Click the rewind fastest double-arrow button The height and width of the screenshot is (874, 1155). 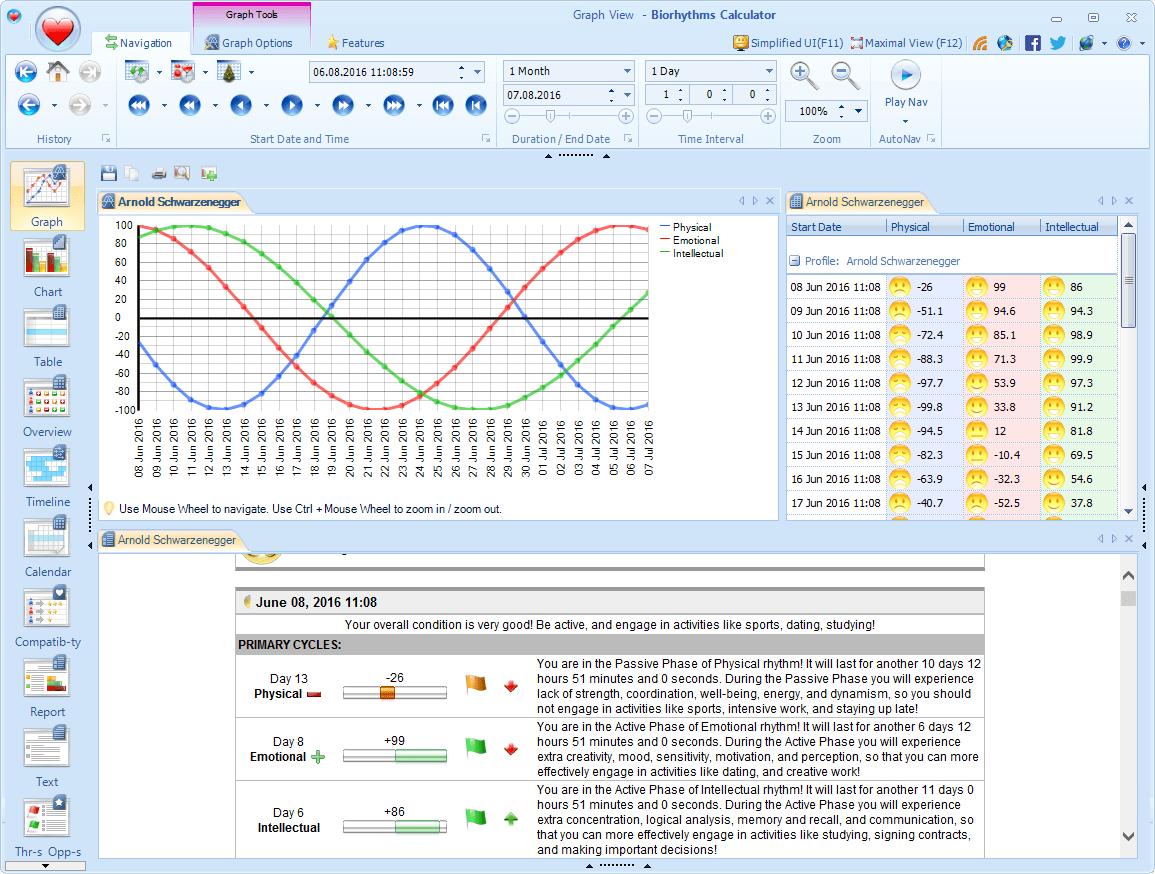(x=138, y=105)
